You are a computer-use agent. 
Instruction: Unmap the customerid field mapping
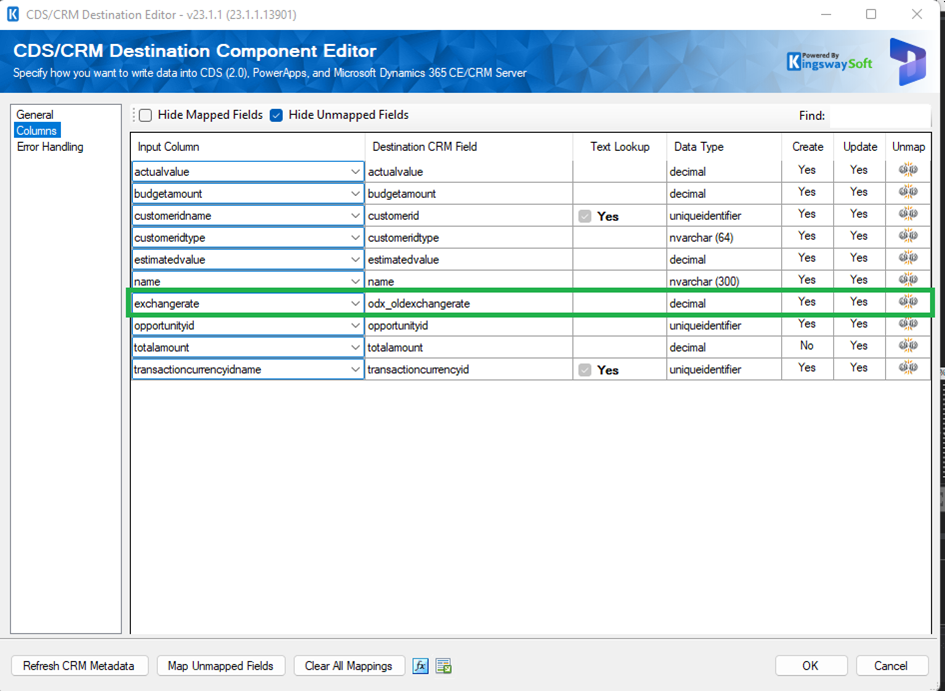pyautogui.click(x=908, y=214)
